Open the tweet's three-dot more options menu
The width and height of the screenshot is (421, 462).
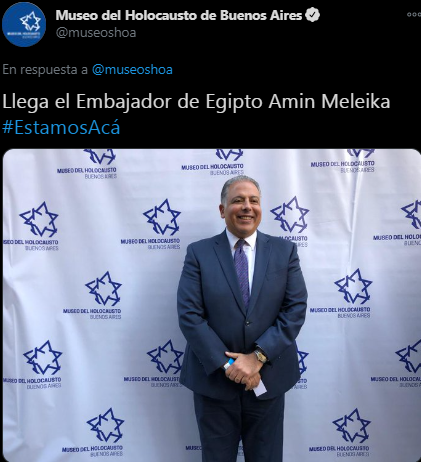pyautogui.click(x=414, y=15)
